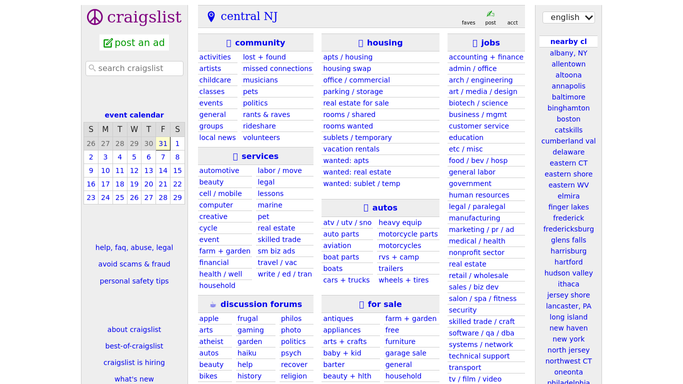This screenshot has height=384, width=683.
Task: Open apts / housing link
Action: [348, 57]
